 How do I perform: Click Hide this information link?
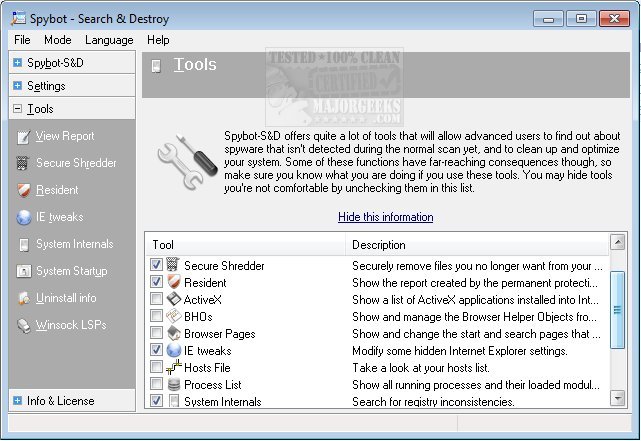pyautogui.click(x=385, y=217)
